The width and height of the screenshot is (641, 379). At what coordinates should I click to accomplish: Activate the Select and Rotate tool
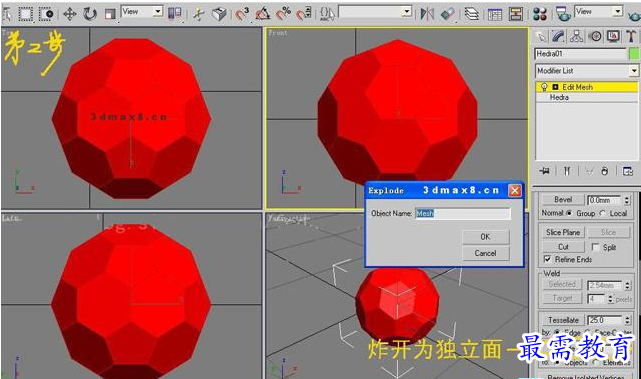click(90, 14)
